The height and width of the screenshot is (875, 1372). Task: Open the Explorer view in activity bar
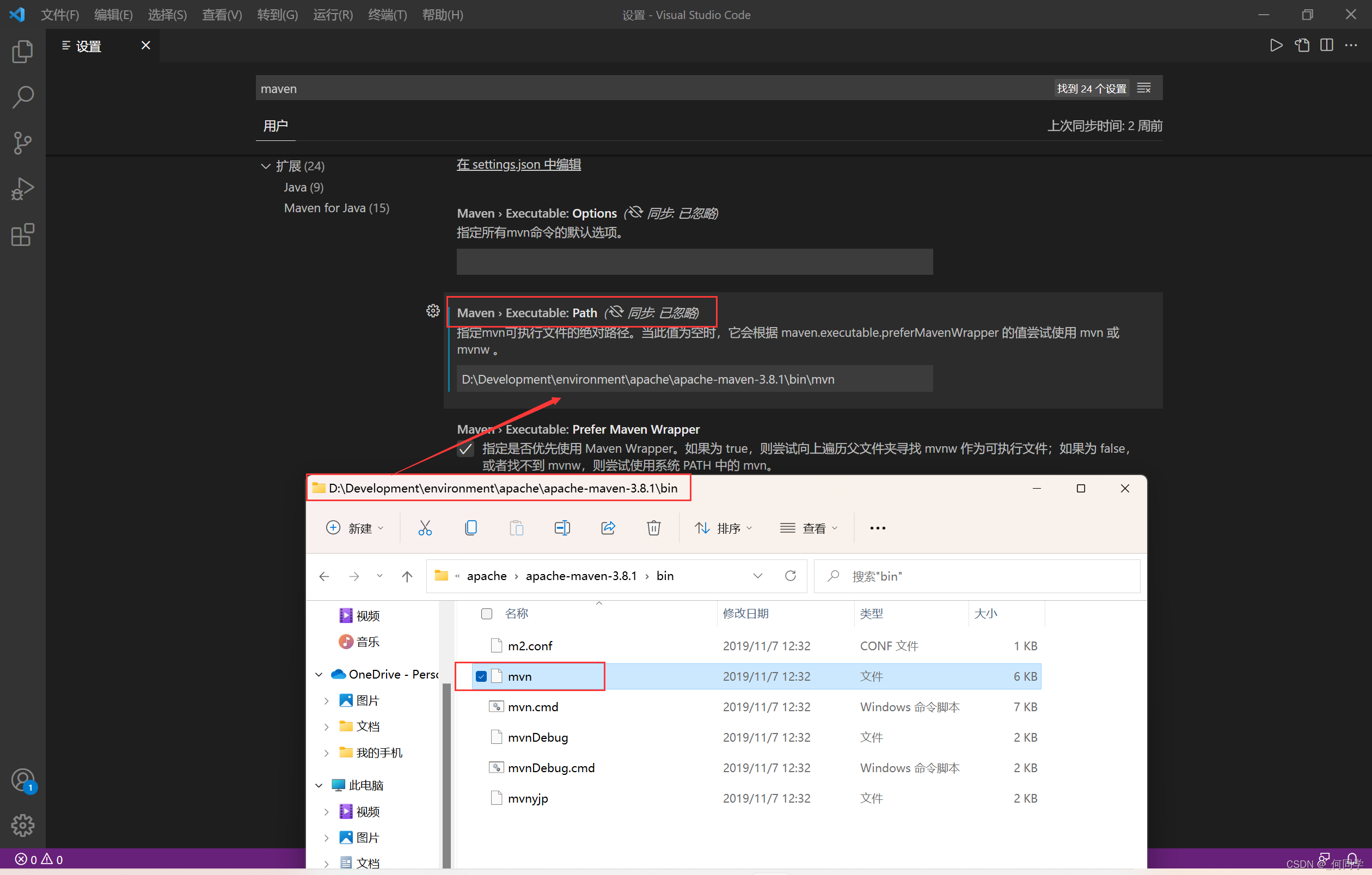click(22, 52)
